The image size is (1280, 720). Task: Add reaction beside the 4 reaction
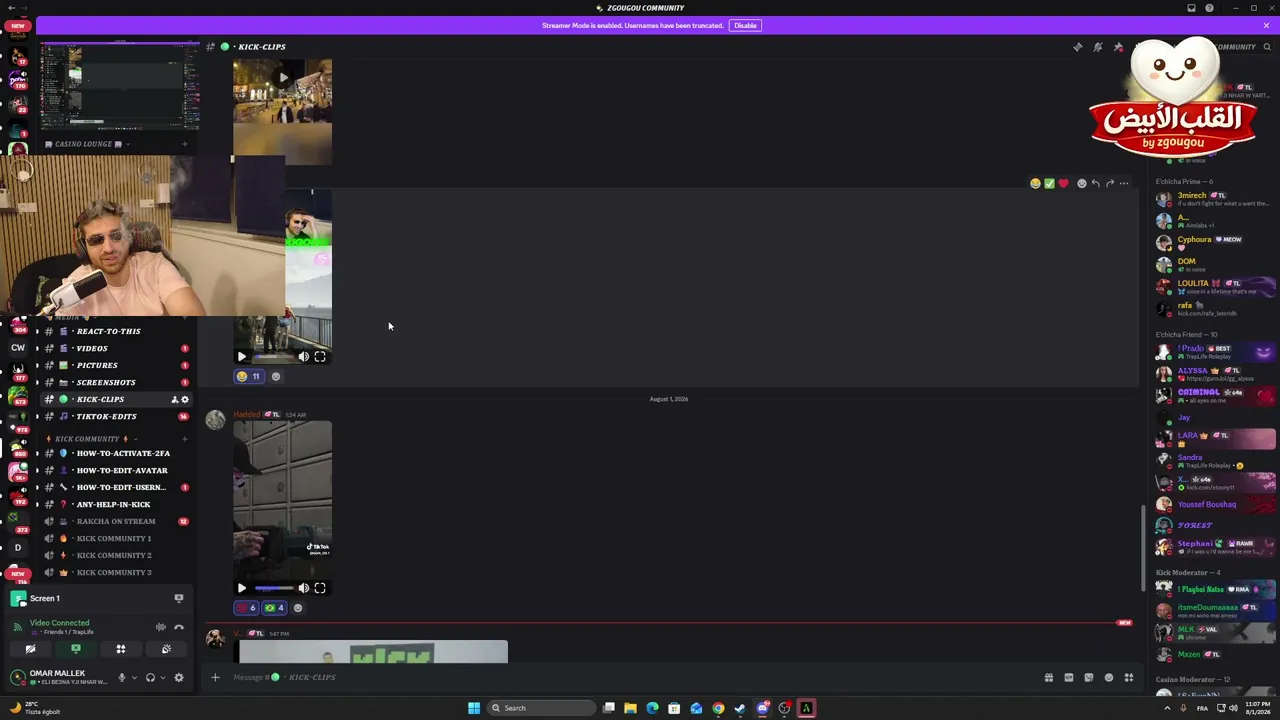pos(297,608)
